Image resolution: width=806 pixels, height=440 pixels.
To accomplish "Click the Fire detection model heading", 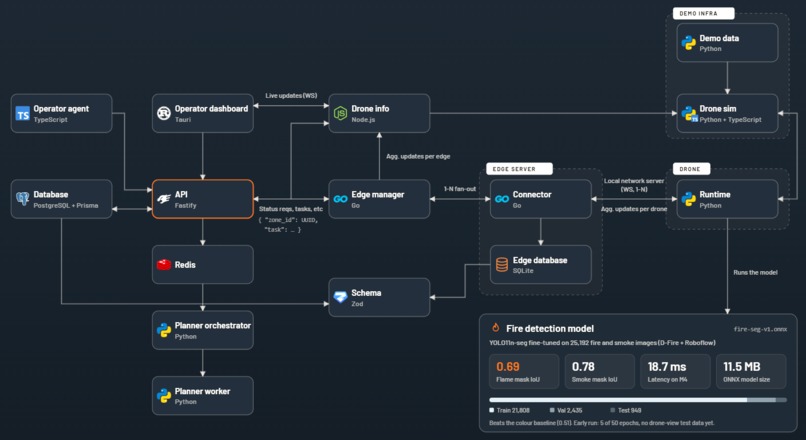I will 549,328.
